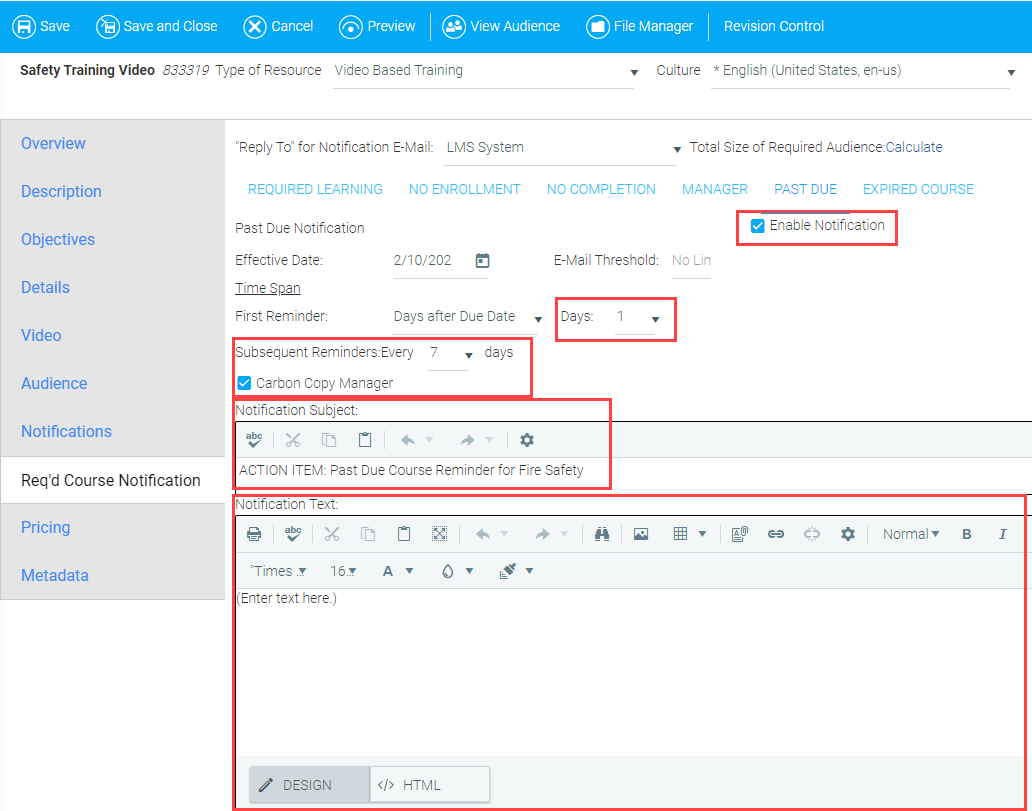Click the find and replace binoculars icon

[x=602, y=534]
